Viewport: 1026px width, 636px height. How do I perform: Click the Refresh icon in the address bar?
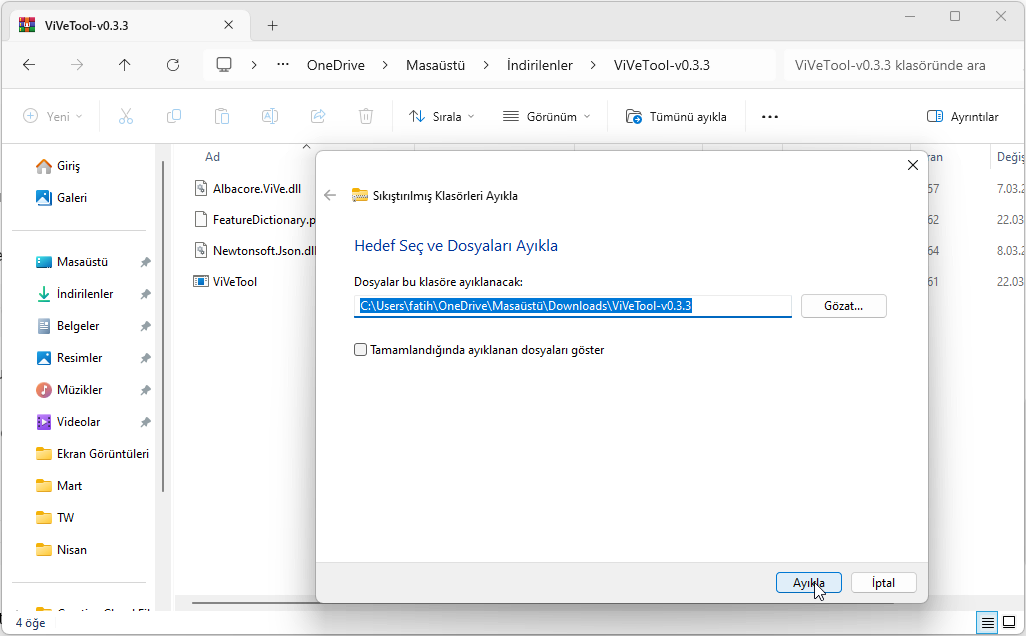(x=172, y=64)
